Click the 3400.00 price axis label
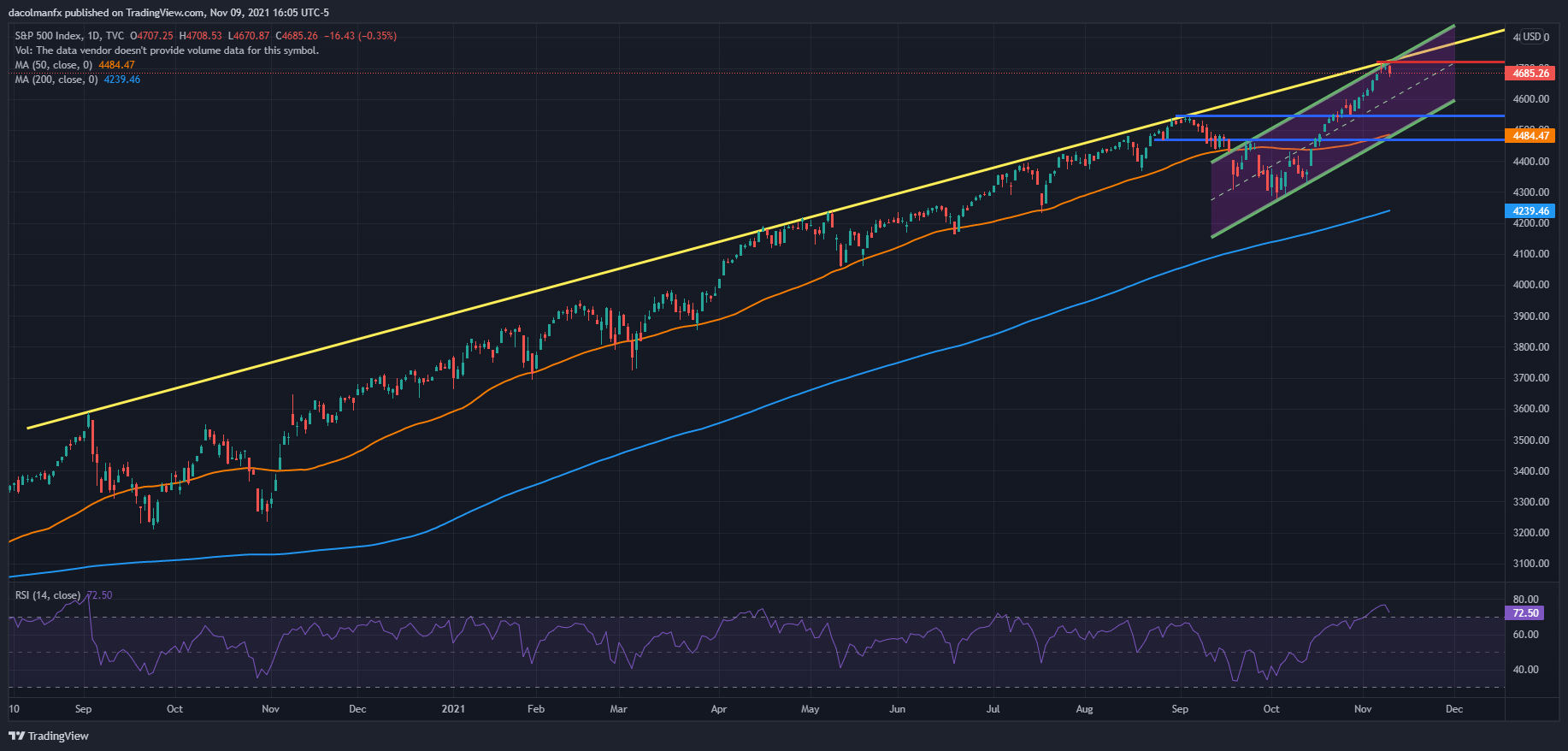This screenshot has width=1568, height=751. coord(1531,471)
